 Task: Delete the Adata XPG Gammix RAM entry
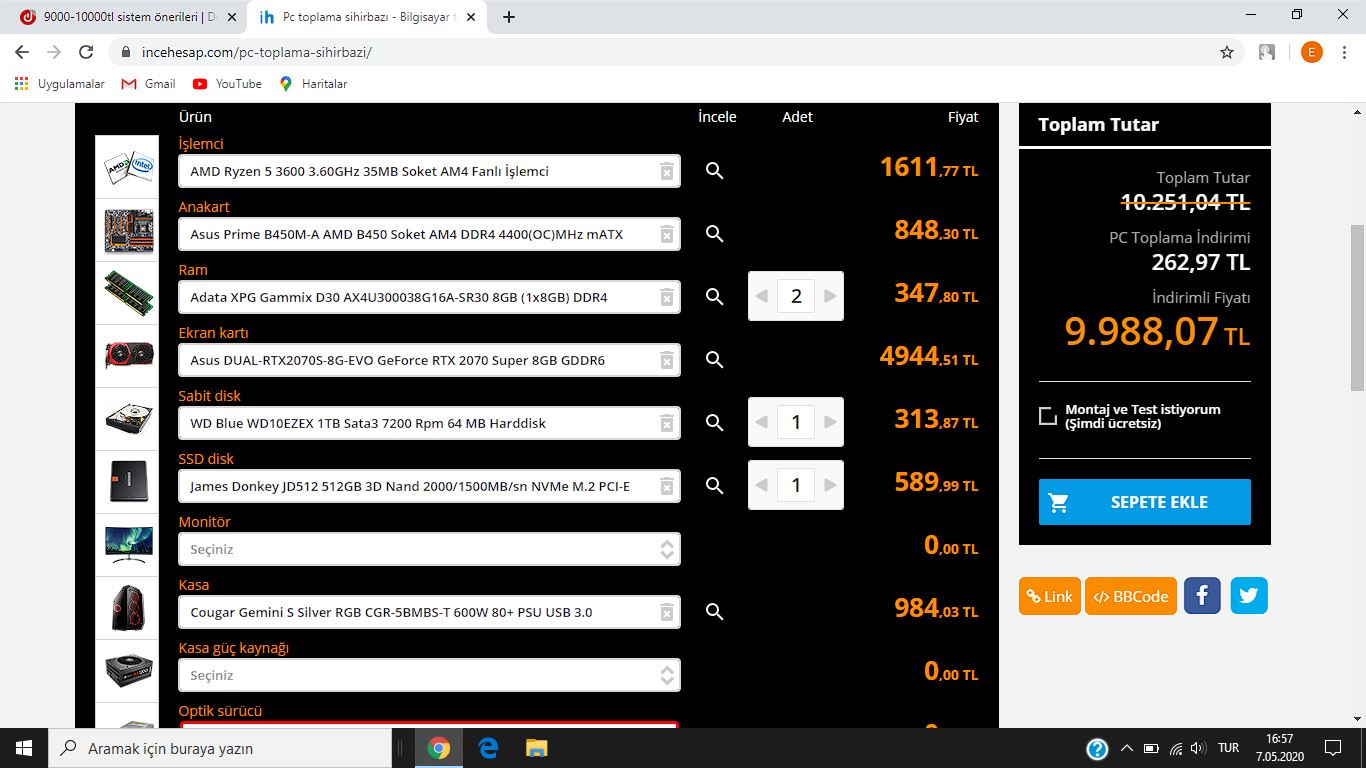[667, 298]
